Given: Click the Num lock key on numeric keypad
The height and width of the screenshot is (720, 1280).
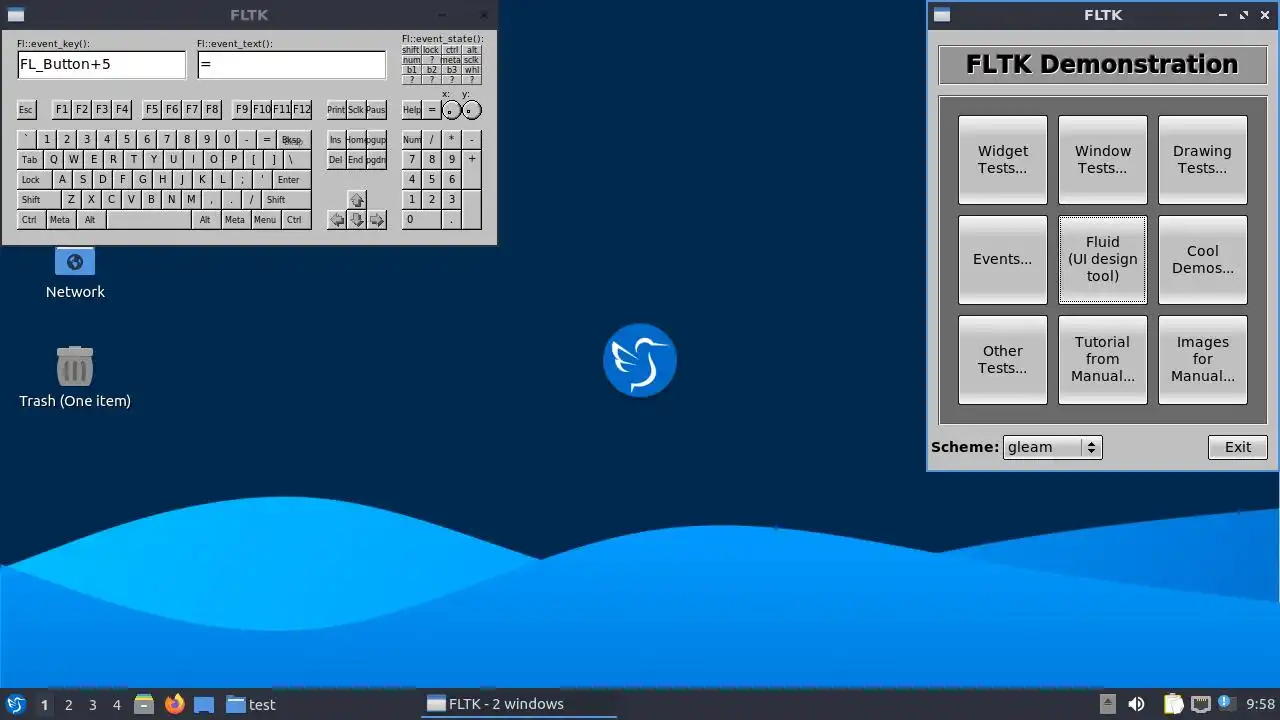Looking at the screenshot, I should point(412,140).
